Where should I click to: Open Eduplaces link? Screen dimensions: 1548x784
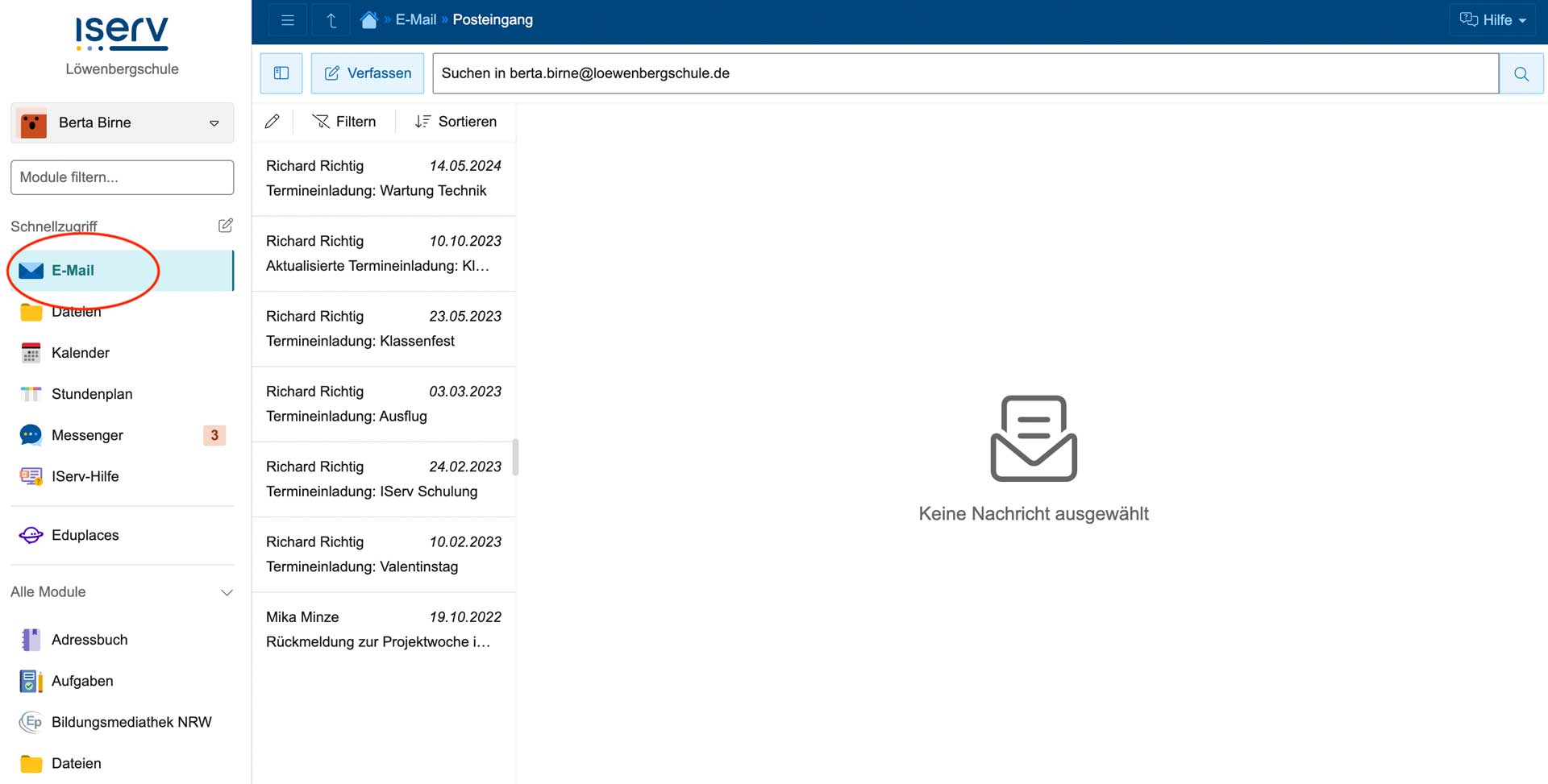point(123,535)
